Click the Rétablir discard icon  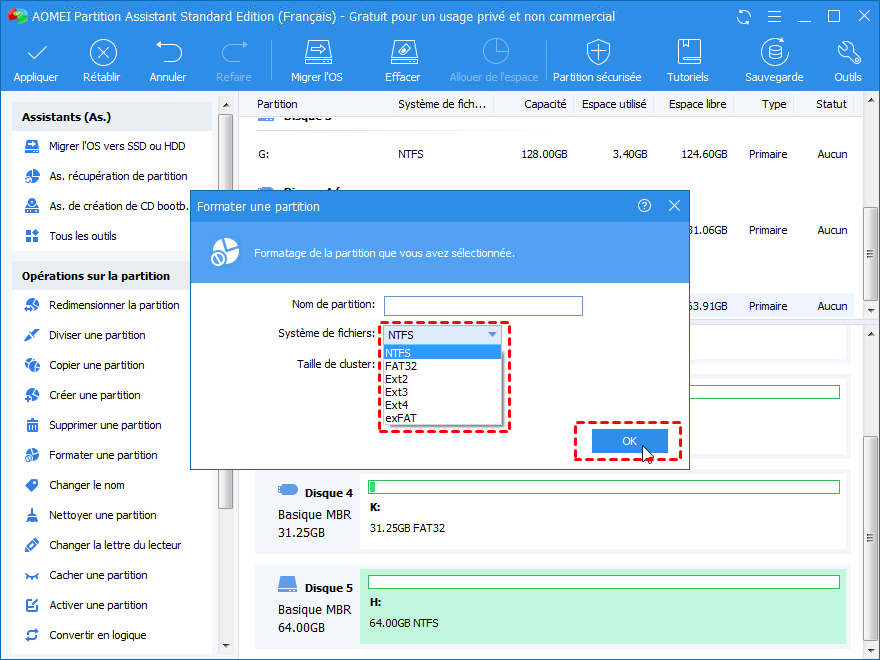pyautogui.click(x=103, y=52)
